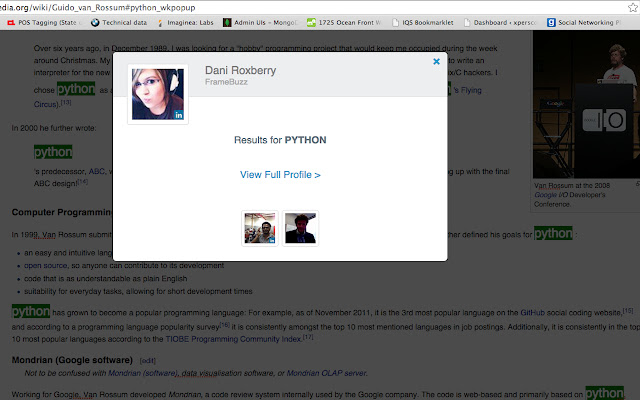The width and height of the screenshot is (640, 400).
Task: Click LinkedIn badge on Dani's photo
Action: coord(179,115)
